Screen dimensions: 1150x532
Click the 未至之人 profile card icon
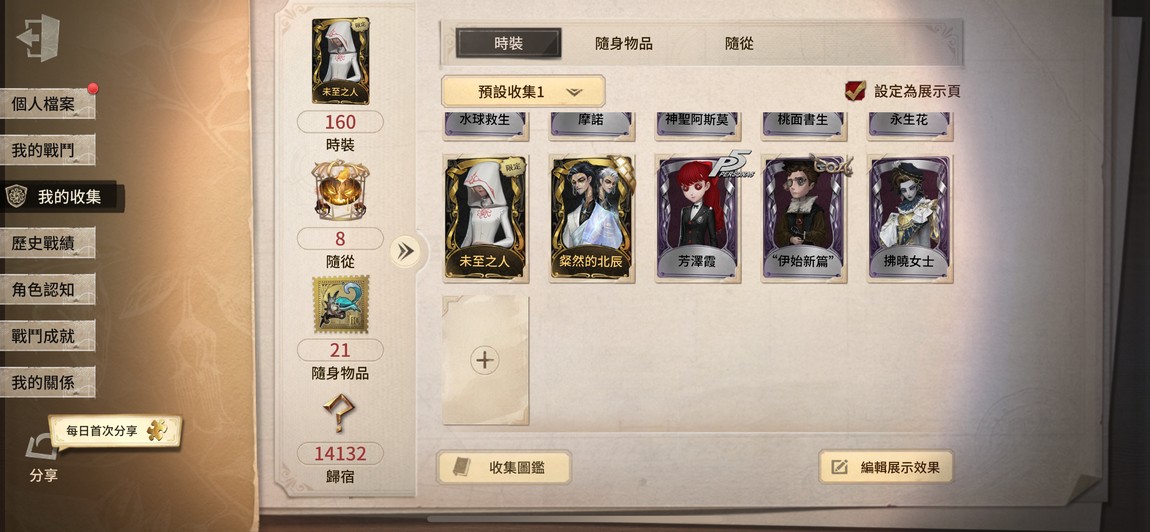tap(340, 61)
